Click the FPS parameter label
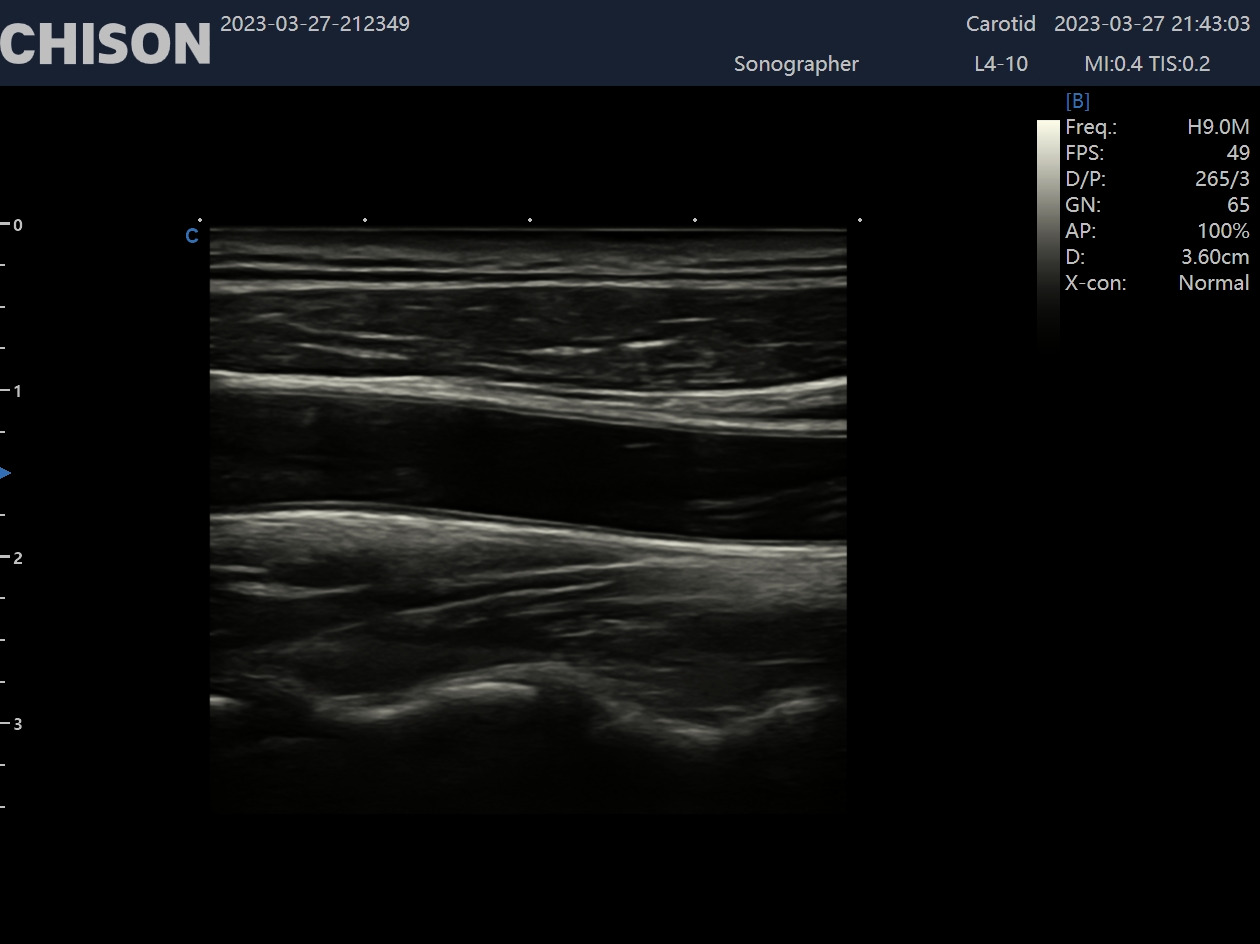 coord(1085,153)
